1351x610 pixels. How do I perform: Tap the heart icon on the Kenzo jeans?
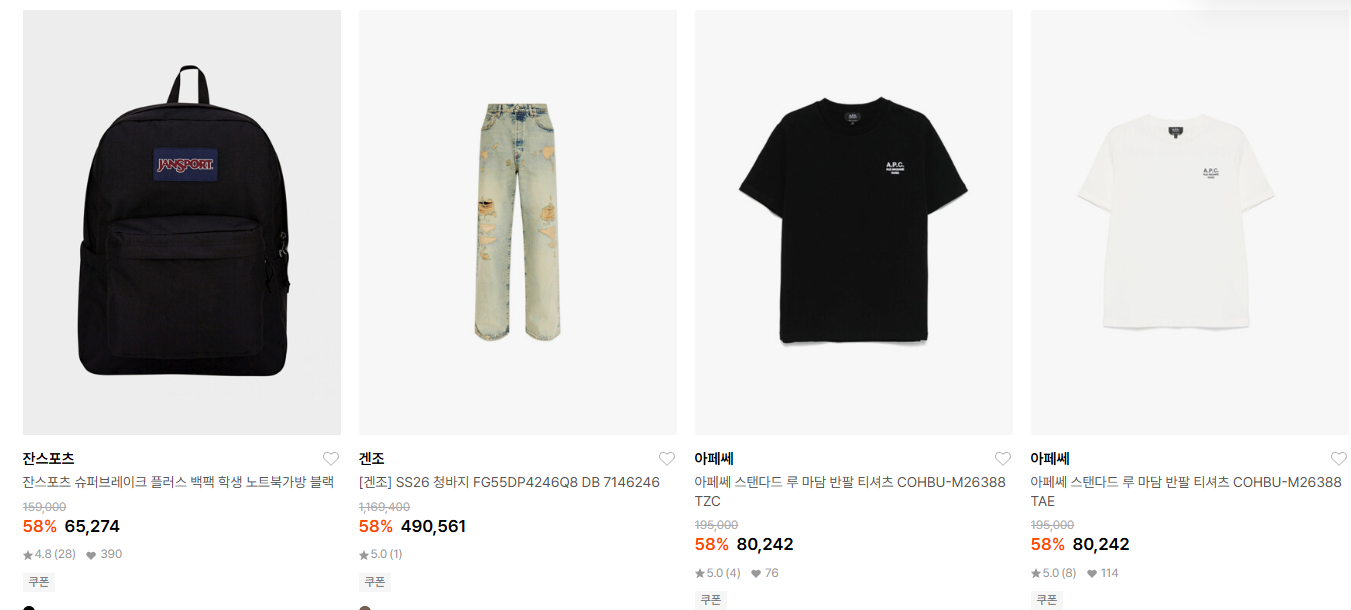pos(667,459)
